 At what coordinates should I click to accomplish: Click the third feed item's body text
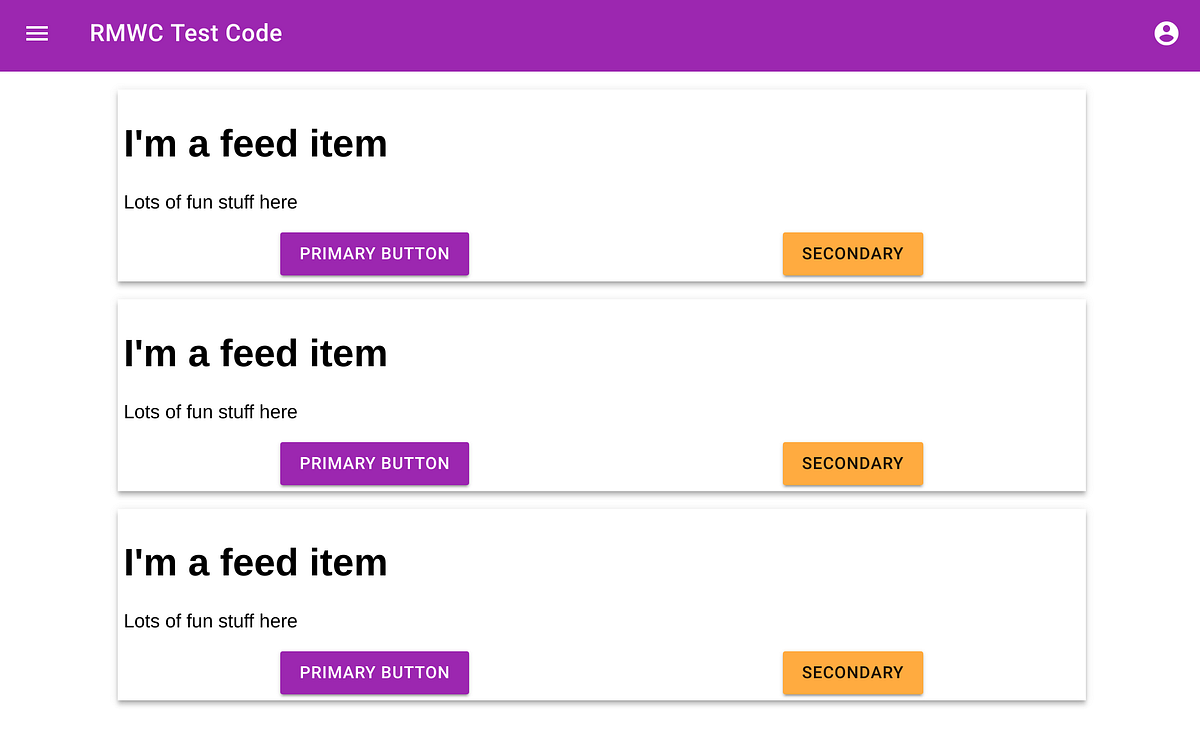[x=210, y=621]
